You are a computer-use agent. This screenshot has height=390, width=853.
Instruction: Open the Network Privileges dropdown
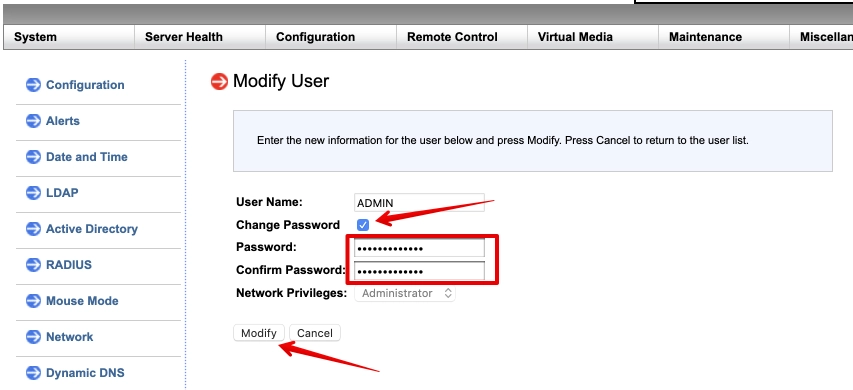pyautogui.click(x=405, y=293)
